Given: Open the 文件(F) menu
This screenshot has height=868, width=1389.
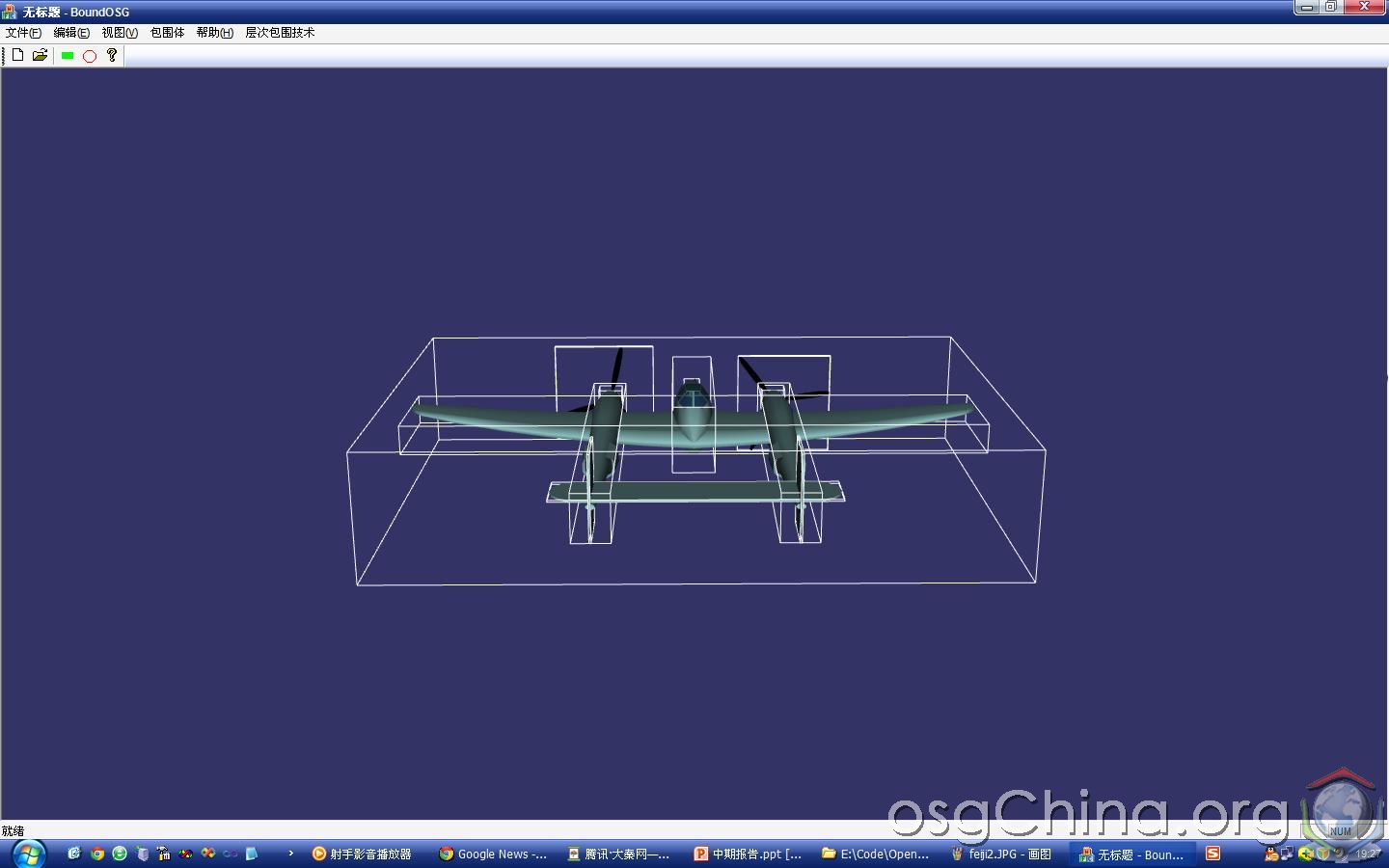Looking at the screenshot, I should click(23, 32).
